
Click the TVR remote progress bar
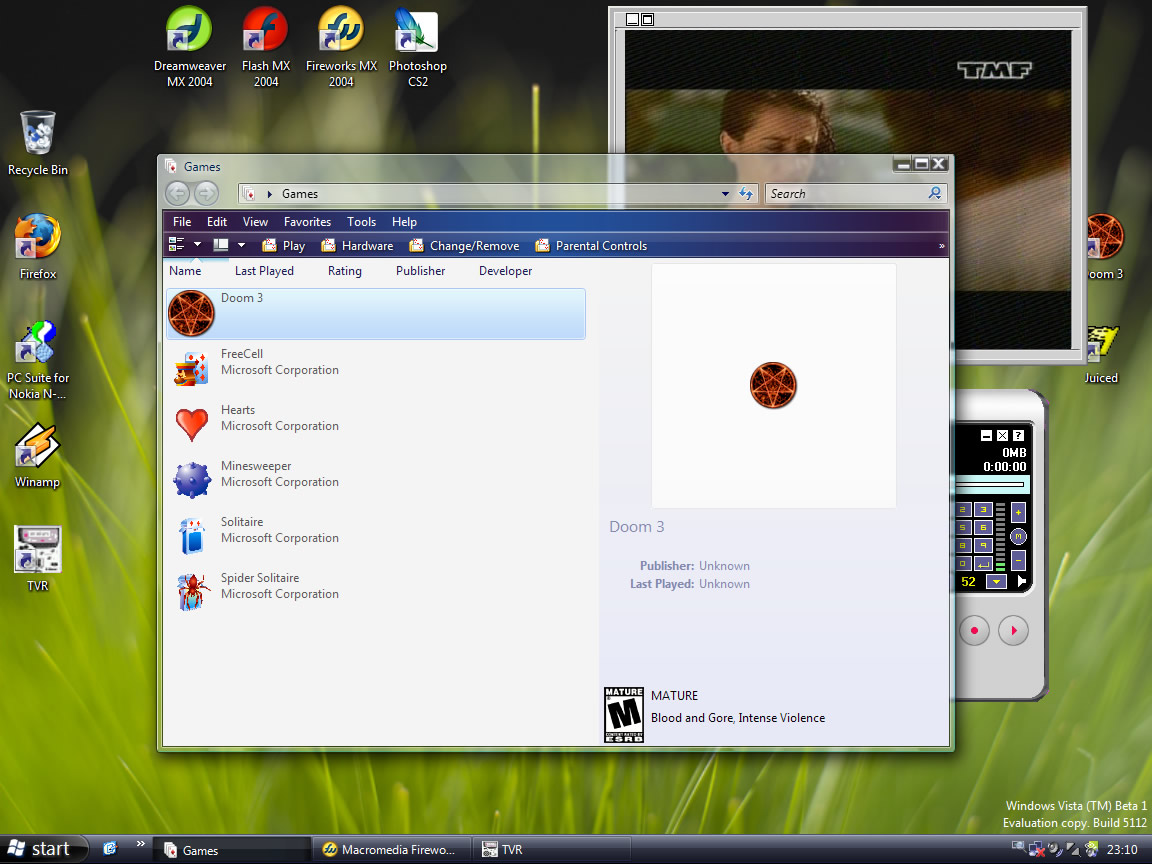990,485
